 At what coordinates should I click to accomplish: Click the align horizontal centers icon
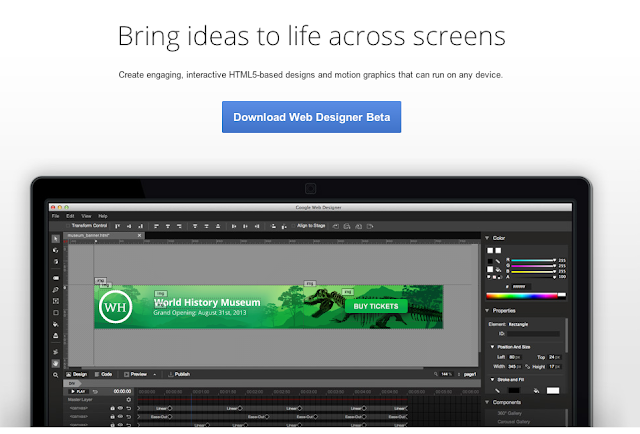[168, 226]
